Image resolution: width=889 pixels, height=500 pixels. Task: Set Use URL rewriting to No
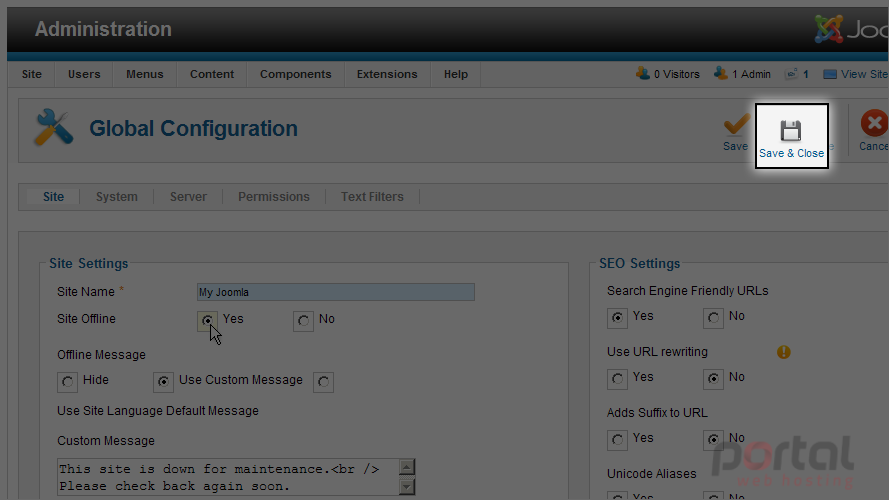[x=713, y=379]
